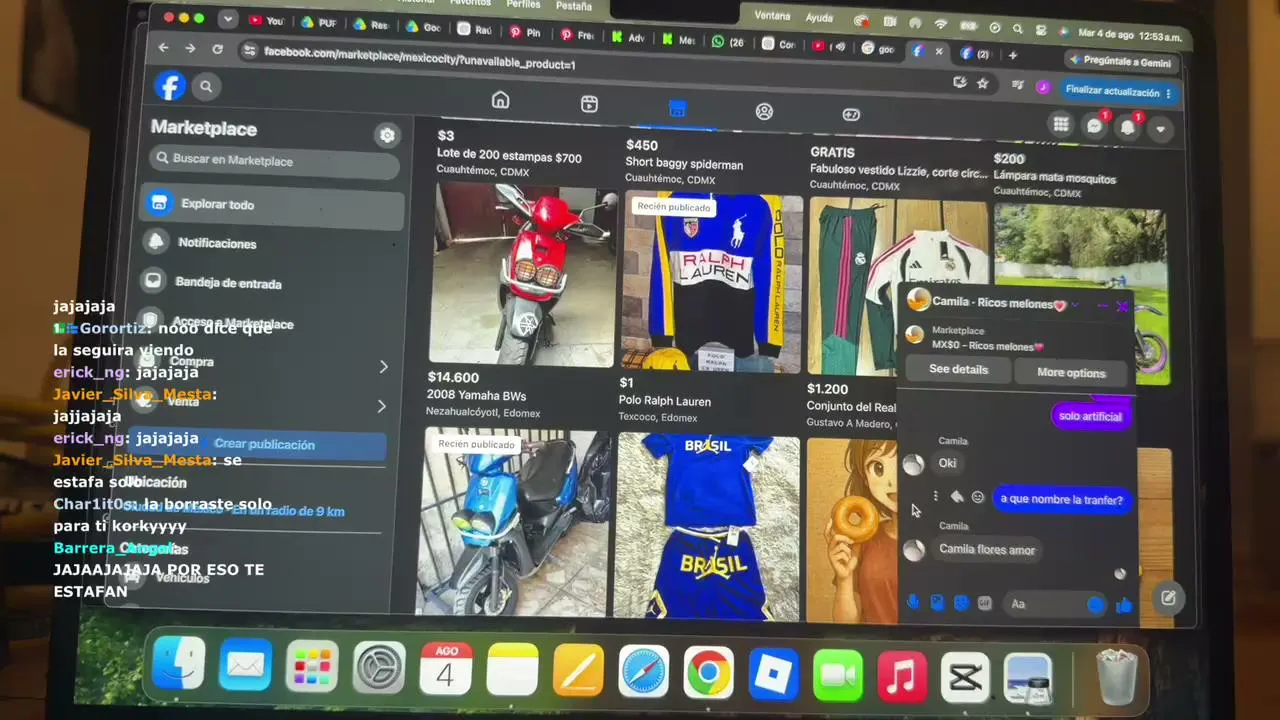Image resolution: width=1280 pixels, height=720 pixels.
Task: Open the blue scooter listing photo
Action: 514,522
